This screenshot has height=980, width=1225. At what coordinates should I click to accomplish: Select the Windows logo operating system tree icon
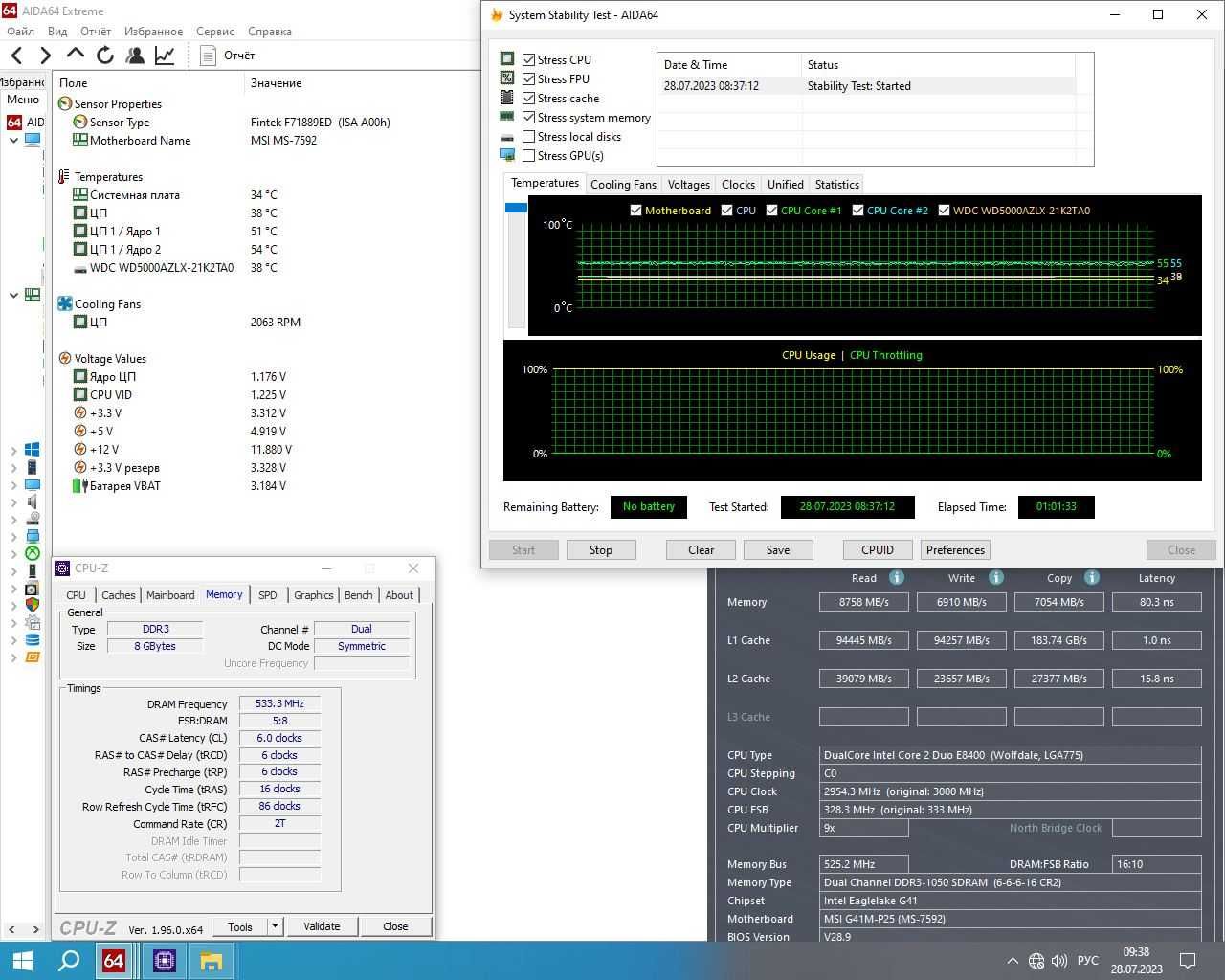click(x=33, y=450)
